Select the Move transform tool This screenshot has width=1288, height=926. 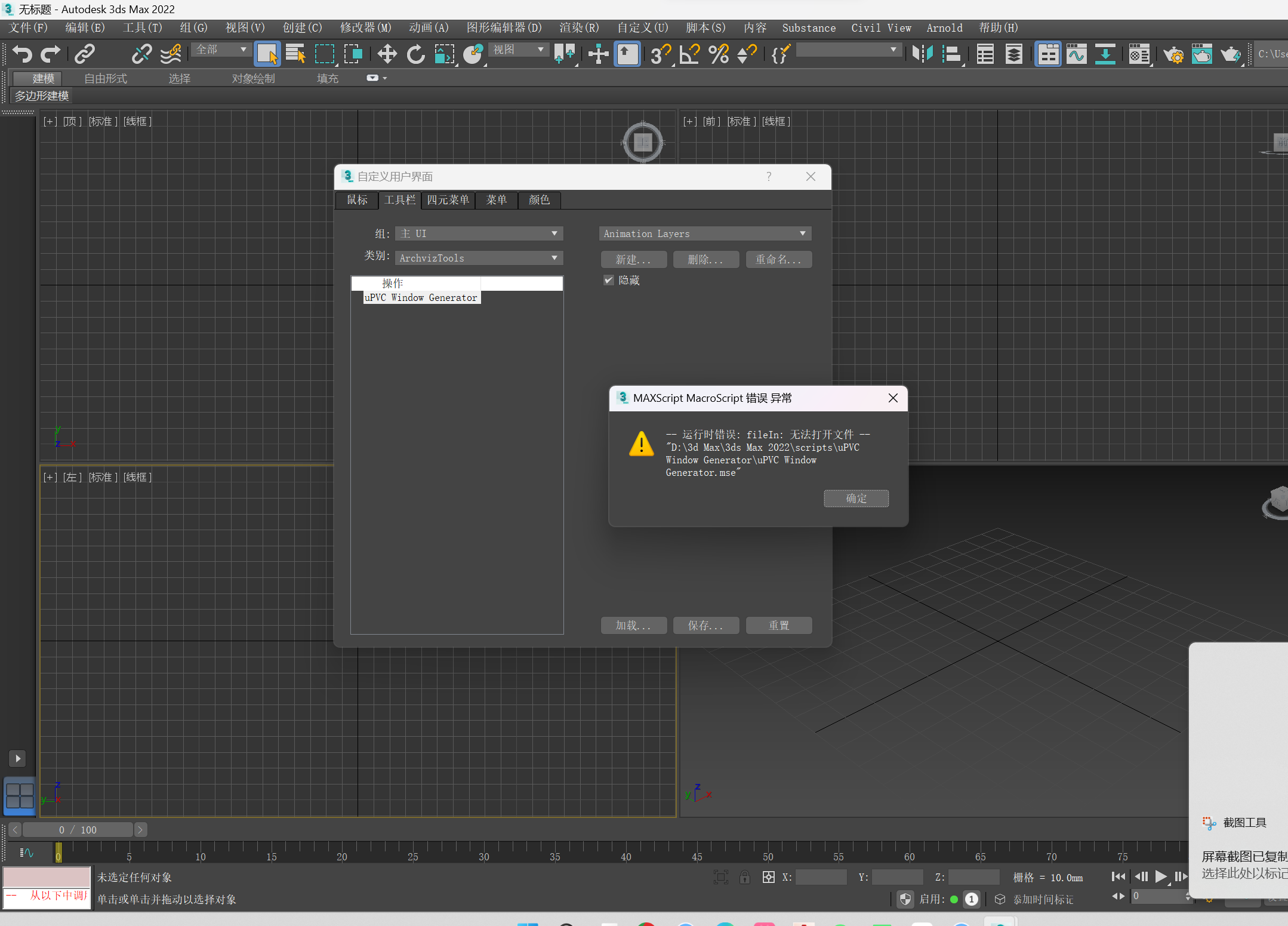tap(387, 54)
